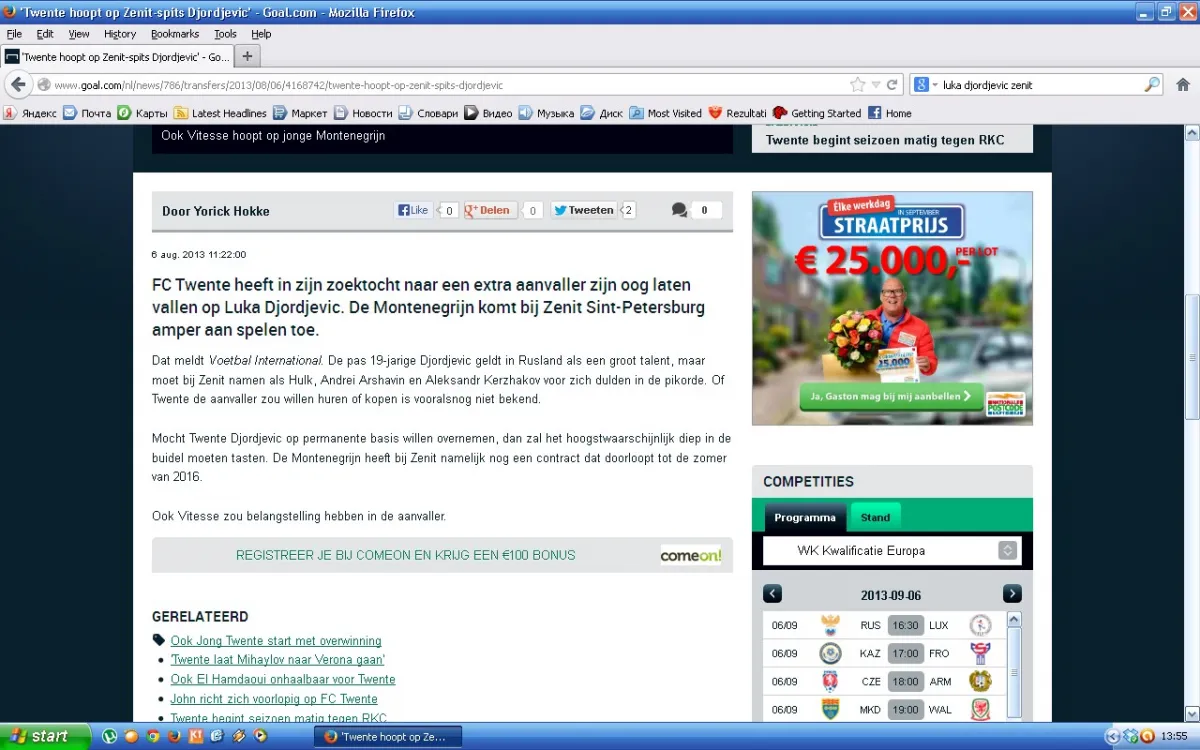Open the Google search engine selector dropdown
Viewport: 1200px width, 750px height.
[x=927, y=85]
